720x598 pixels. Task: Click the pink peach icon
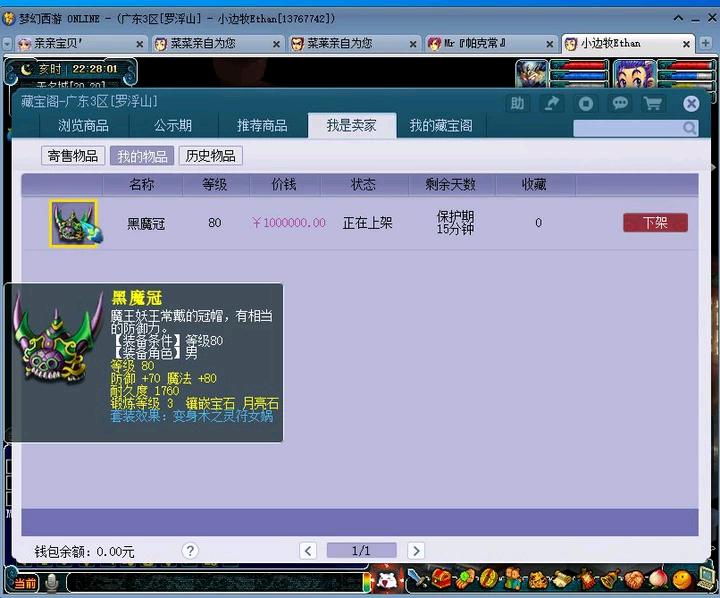pyautogui.click(x=657, y=580)
